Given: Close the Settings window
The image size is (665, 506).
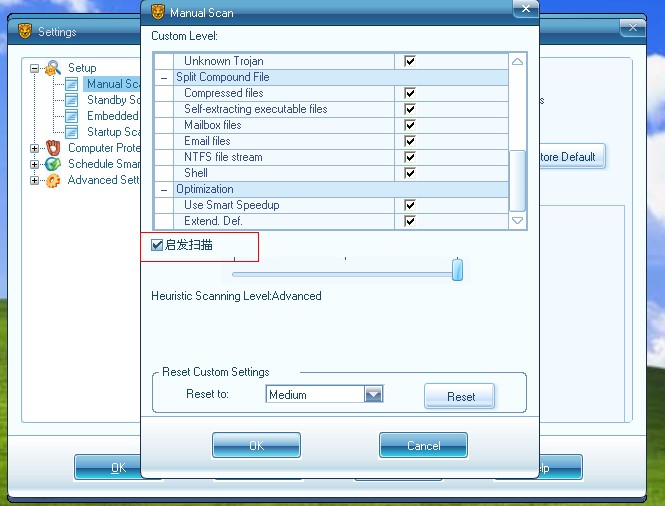Looking at the screenshot, I should pos(632,28).
